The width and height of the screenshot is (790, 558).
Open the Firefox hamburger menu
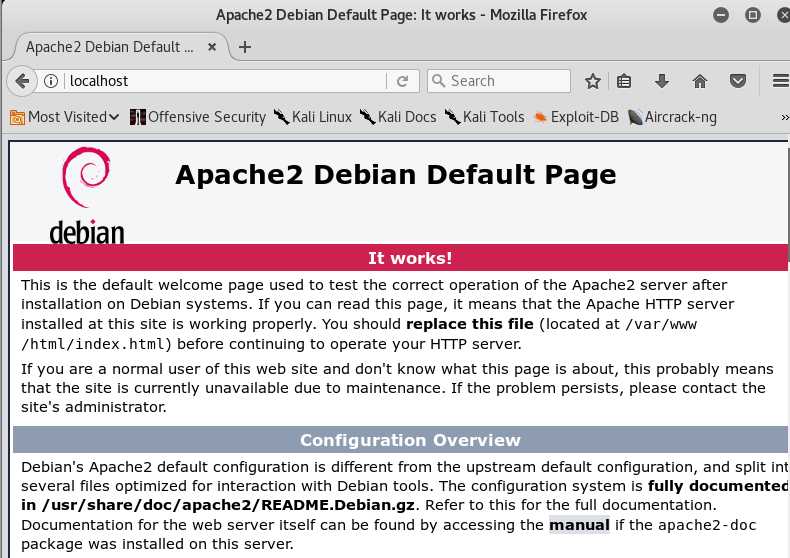(x=781, y=81)
